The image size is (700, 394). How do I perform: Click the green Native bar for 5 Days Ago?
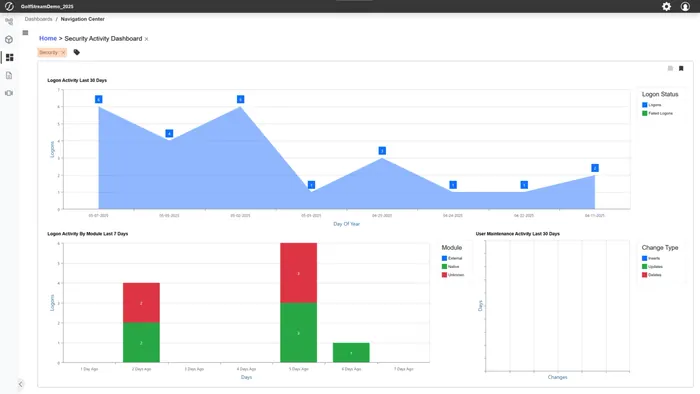click(x=299, y=332)
